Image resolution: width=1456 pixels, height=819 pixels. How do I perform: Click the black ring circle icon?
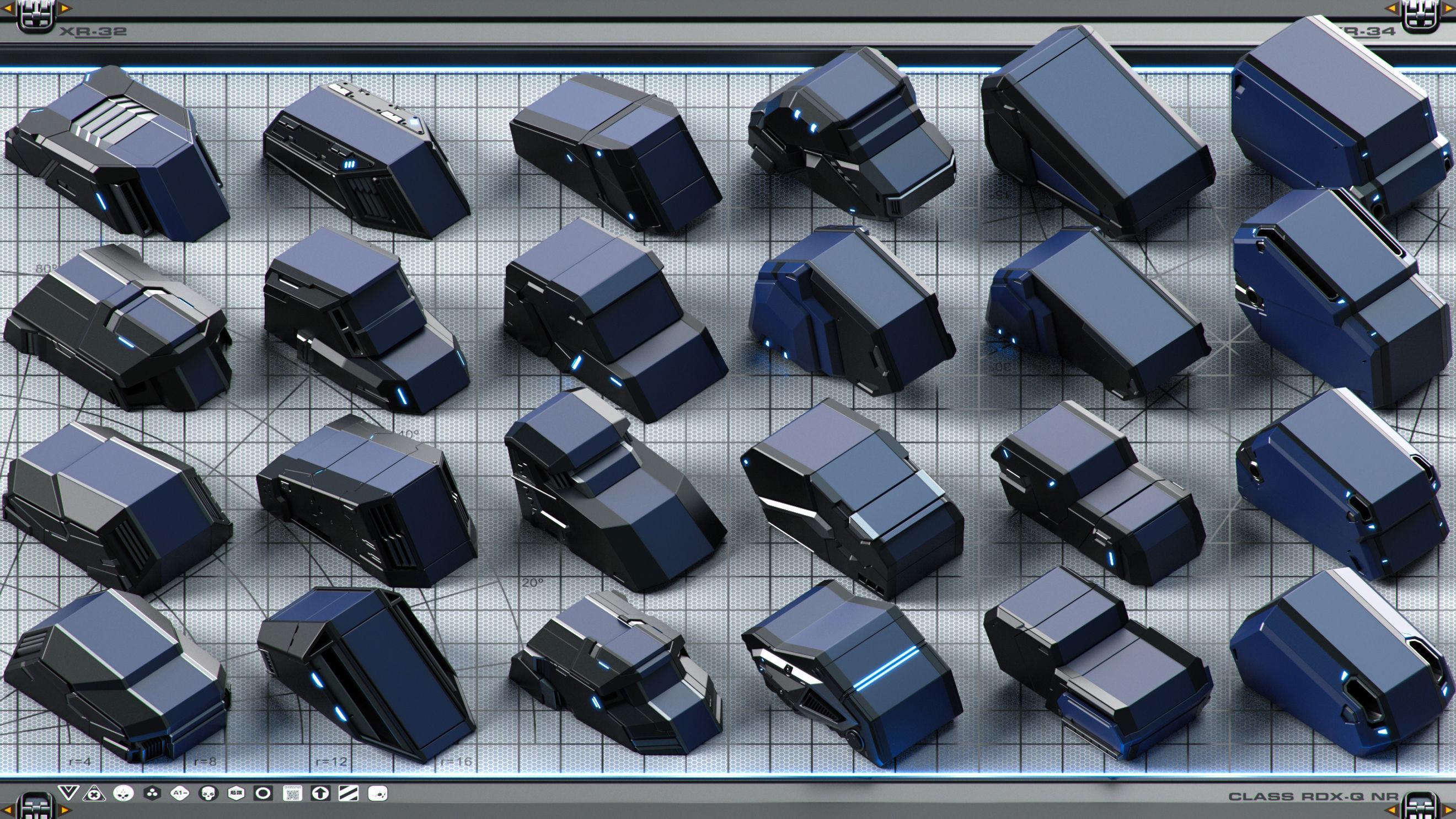(263, 794)
